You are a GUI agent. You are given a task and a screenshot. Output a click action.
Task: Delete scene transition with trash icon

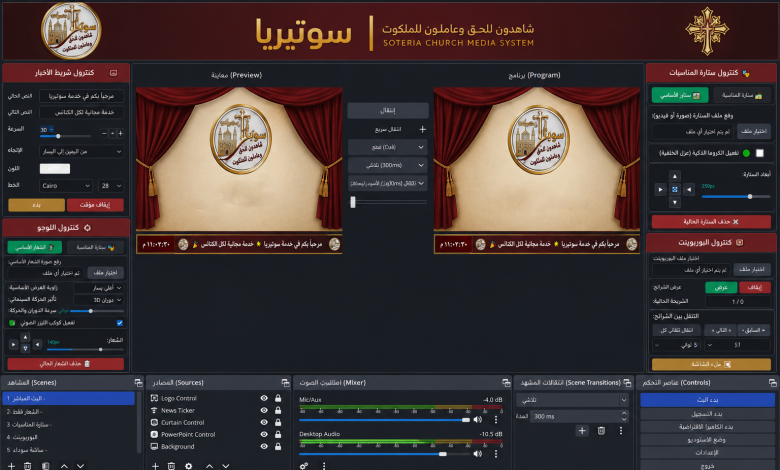(601, 431)
